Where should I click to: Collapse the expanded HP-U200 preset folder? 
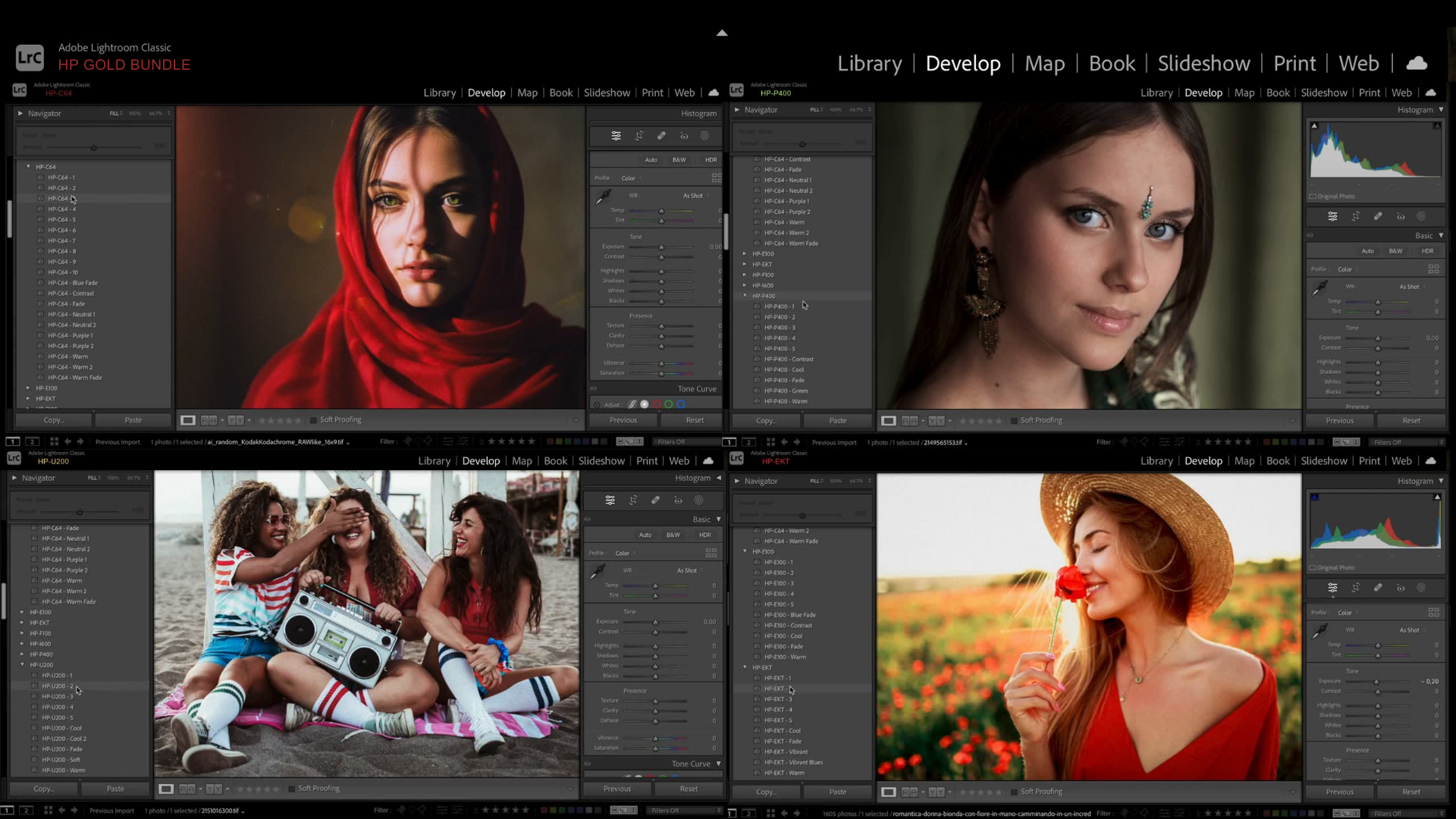22,665
